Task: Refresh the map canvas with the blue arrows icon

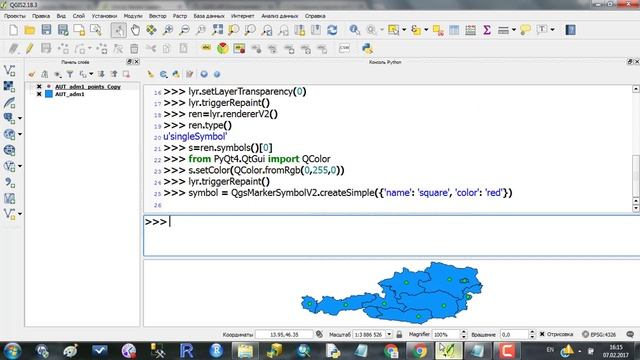Action: coord(332,30)
